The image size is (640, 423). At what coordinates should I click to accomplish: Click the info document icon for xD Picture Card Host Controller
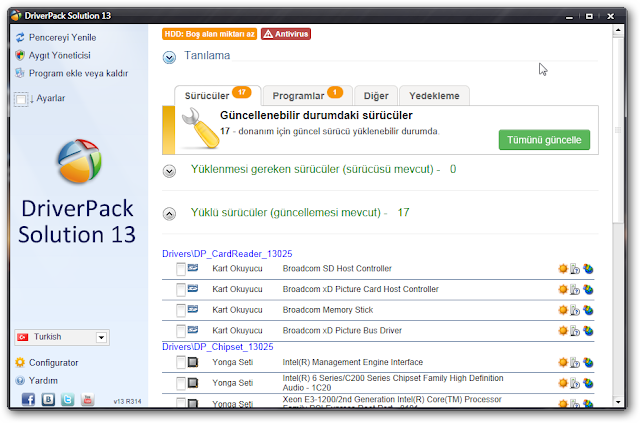[x=575, y=289]
